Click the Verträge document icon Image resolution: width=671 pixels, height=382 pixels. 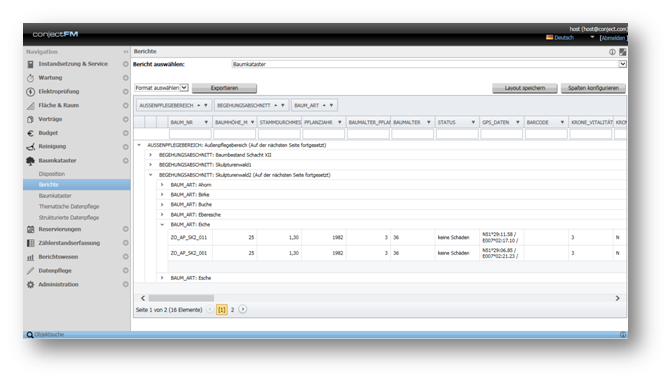(x=30, y=119)
